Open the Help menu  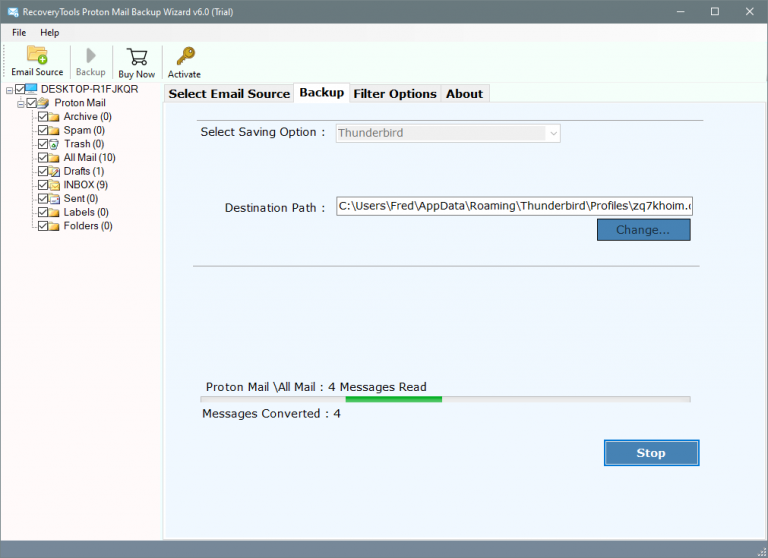tap(49, 33)
